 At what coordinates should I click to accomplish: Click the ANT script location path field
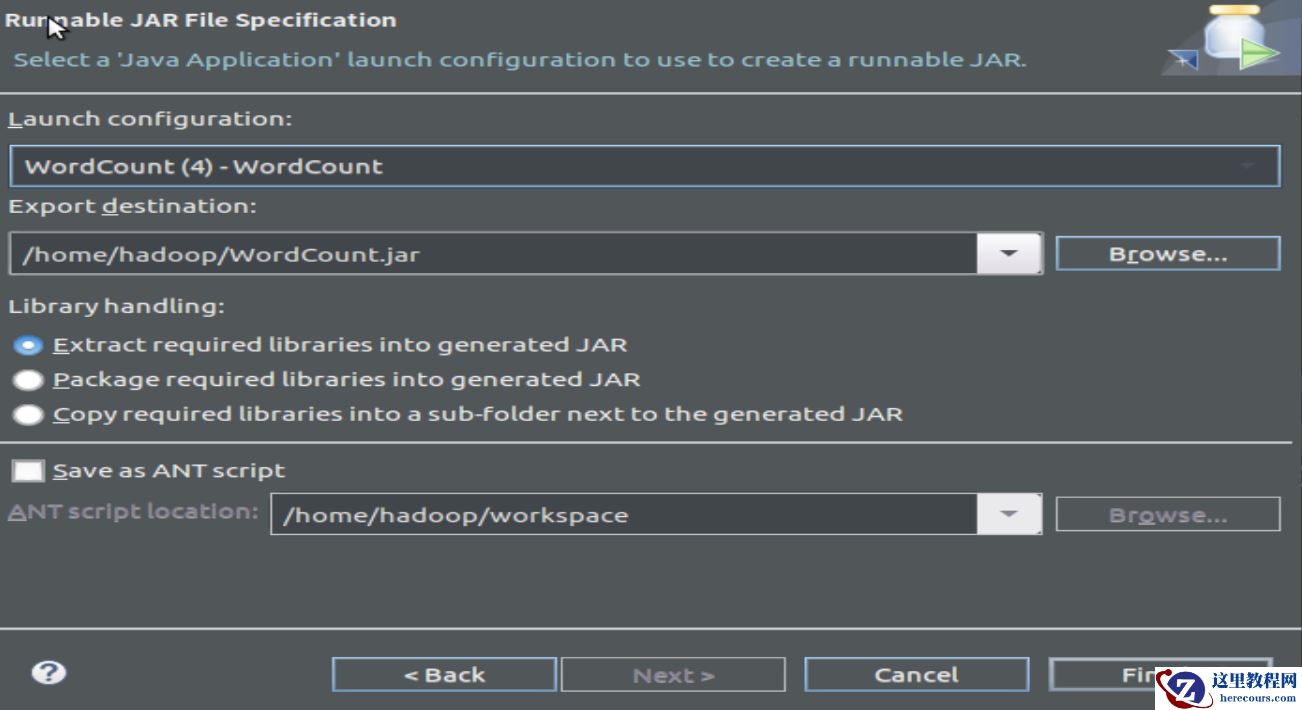click(x=622, y=515)
